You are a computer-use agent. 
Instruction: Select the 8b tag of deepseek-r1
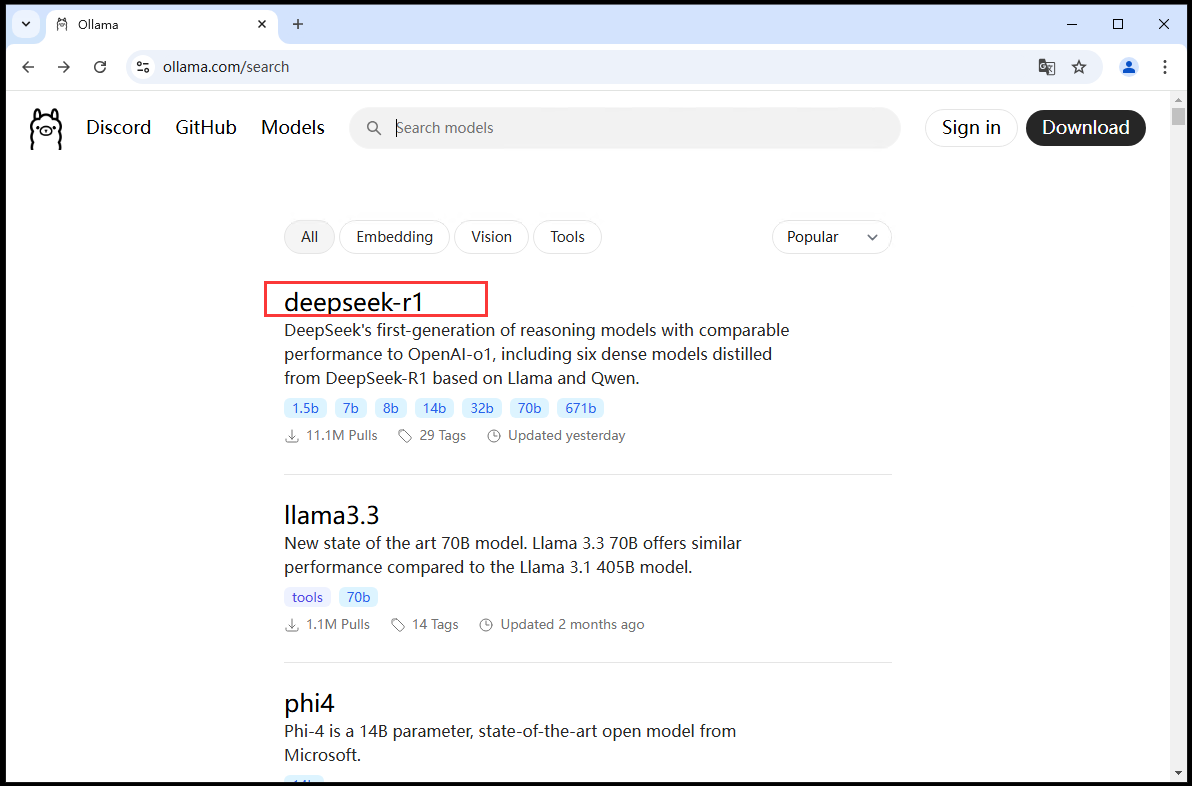[x=391, y=408]
